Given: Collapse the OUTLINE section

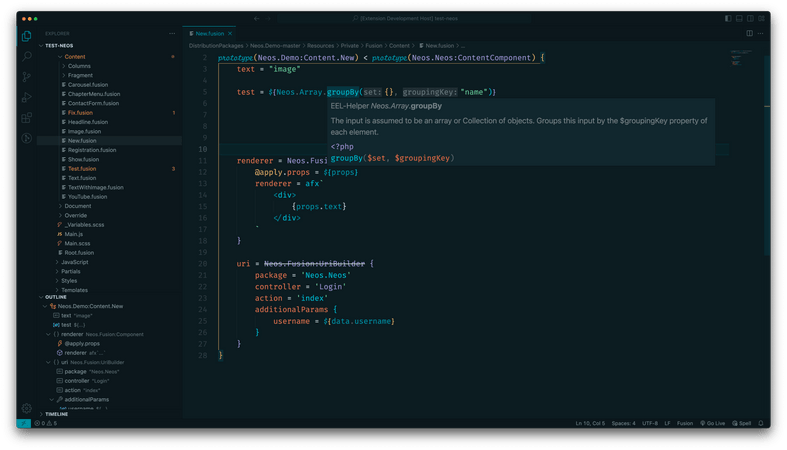Looking at the screenshot, I should [x=56, y=297].
